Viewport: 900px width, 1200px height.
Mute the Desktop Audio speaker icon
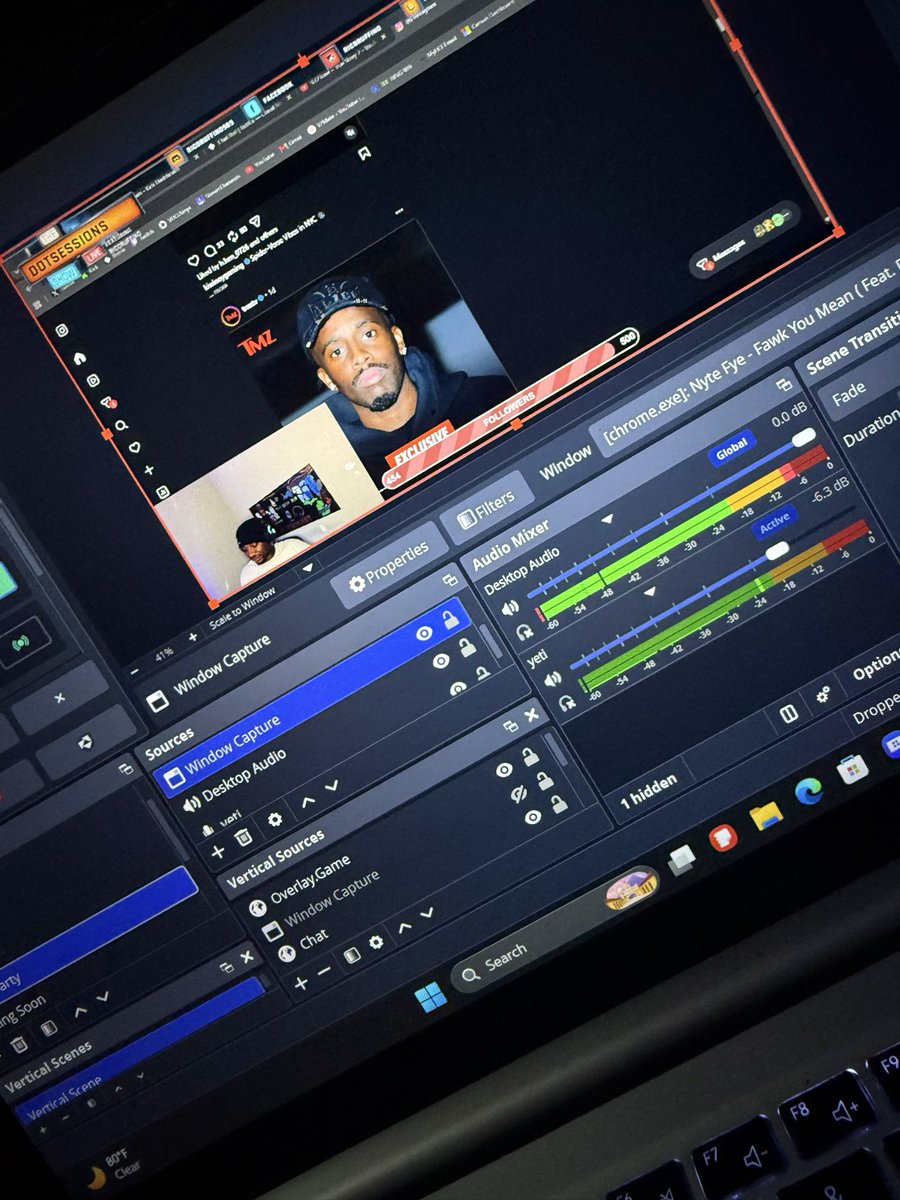coord(510,608)
